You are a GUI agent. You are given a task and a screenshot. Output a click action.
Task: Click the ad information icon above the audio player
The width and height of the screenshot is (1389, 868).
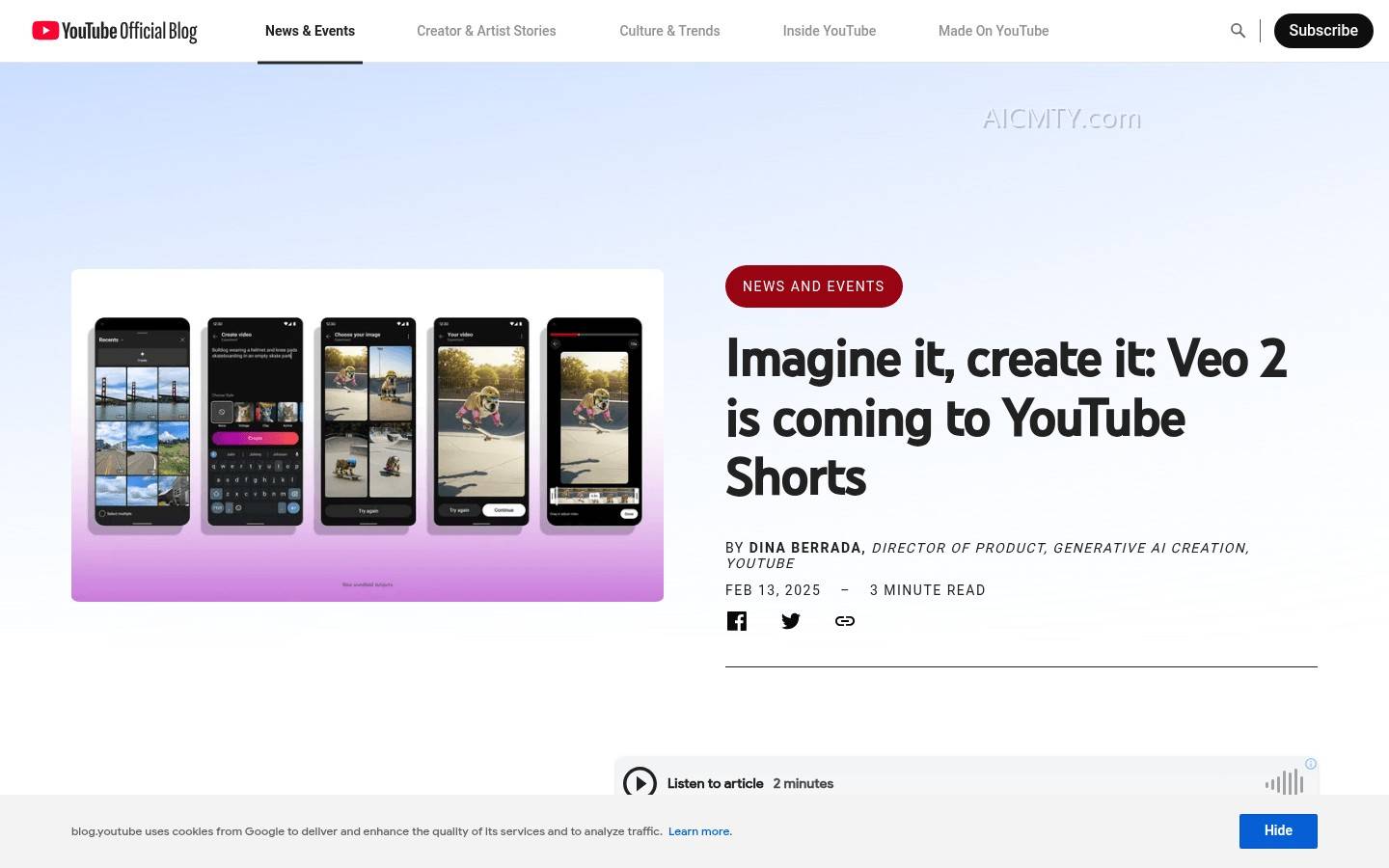coord(1310,764)
